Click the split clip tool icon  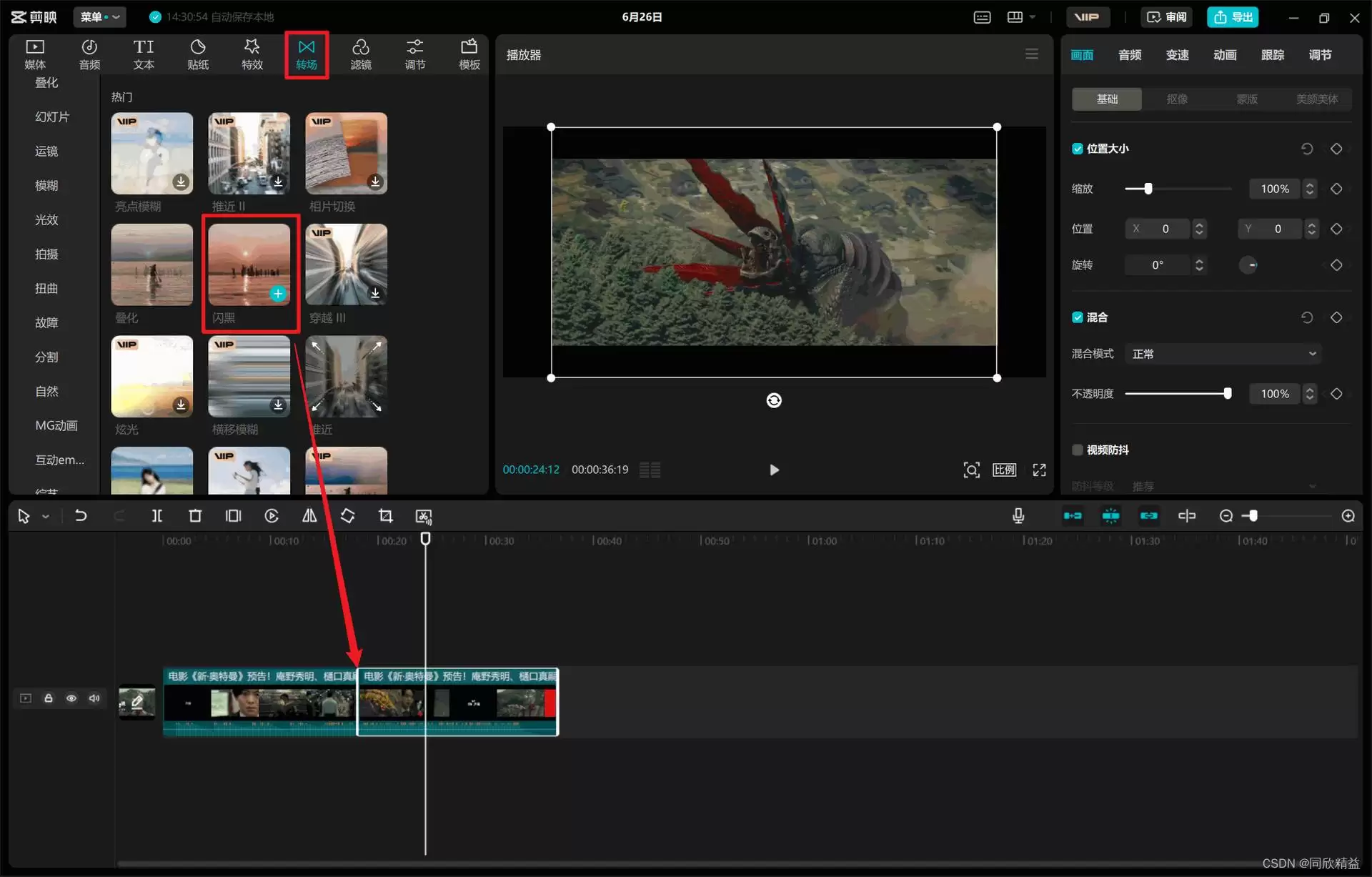click(157, 516)
